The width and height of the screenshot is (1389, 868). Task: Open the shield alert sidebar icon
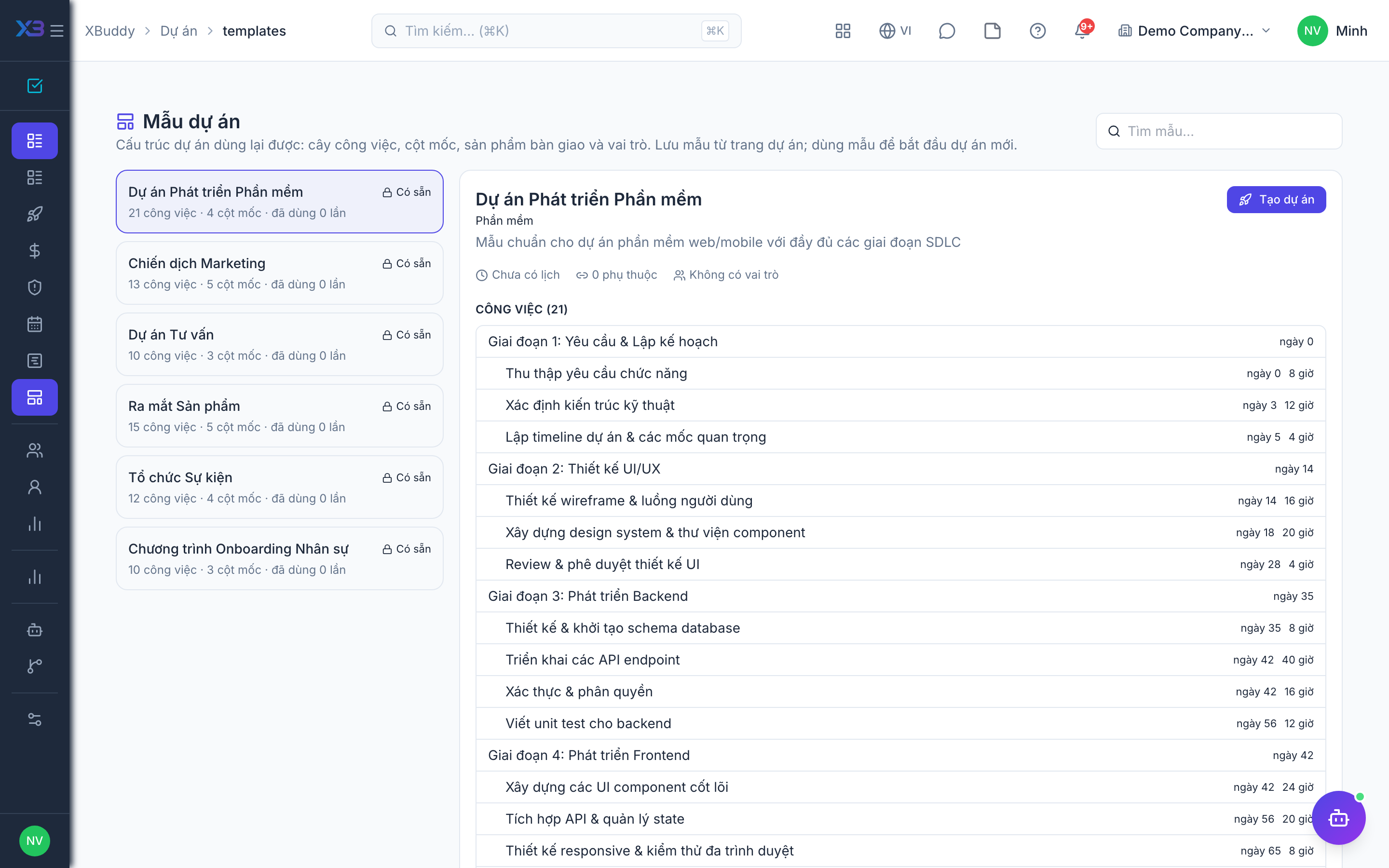tap(34, 287)
